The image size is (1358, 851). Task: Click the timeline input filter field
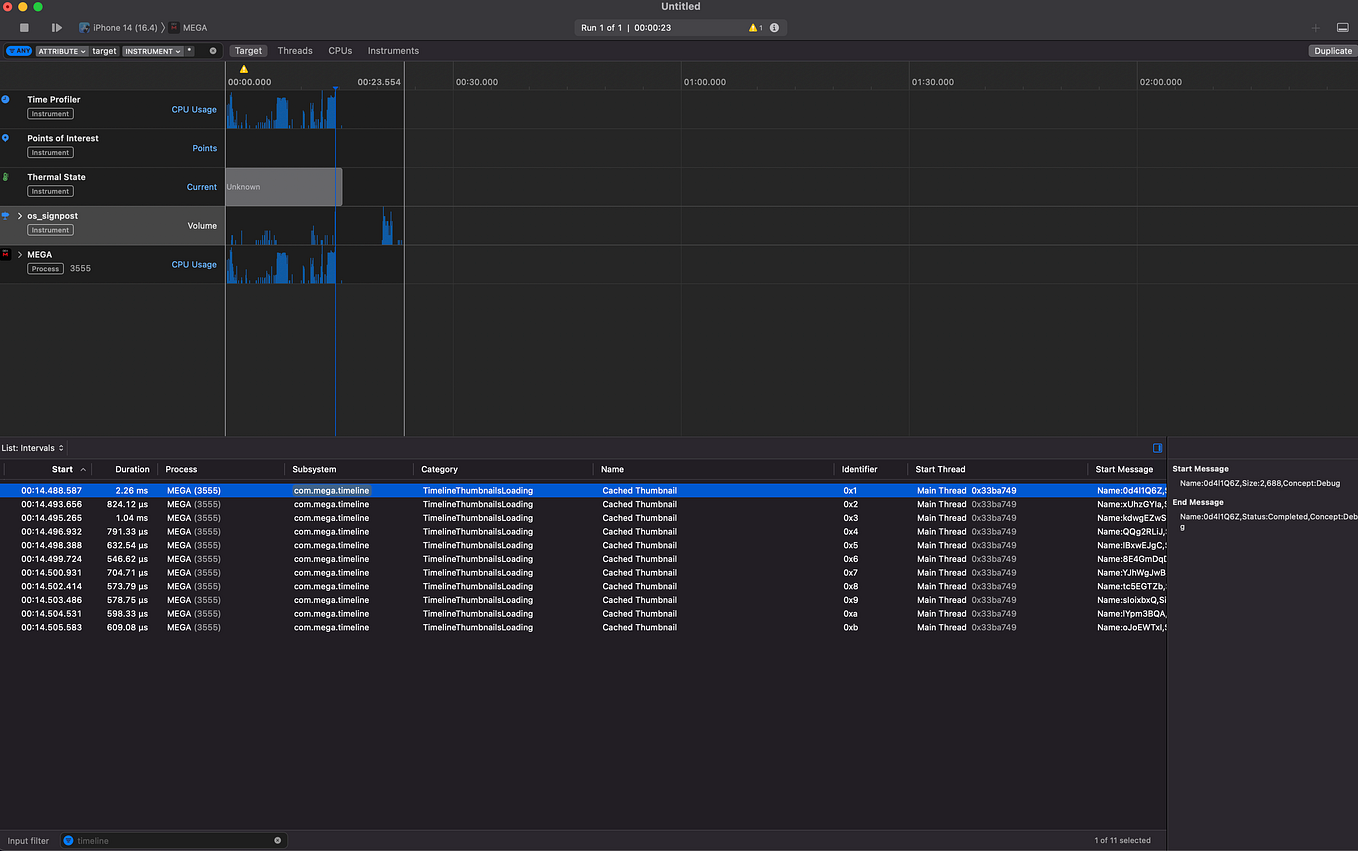click(x=170, y=840)
